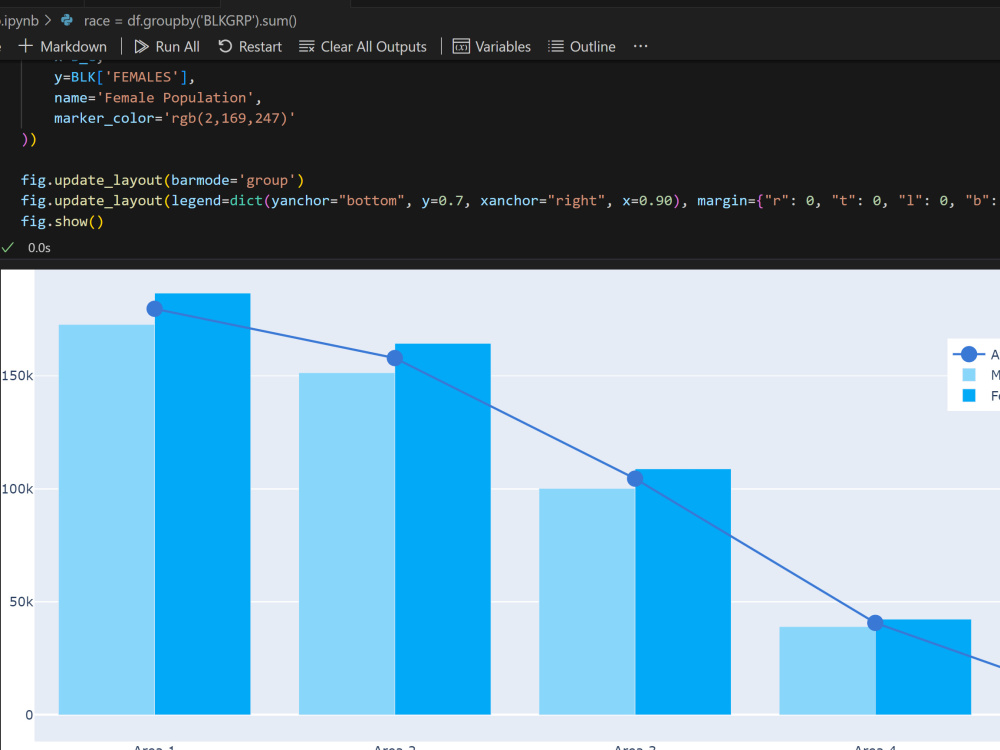Image resolution: width=1000 pixels, height=750 pixels.
Task: Open the toolbar's more actions ellipsis
Action: point(640,46)
